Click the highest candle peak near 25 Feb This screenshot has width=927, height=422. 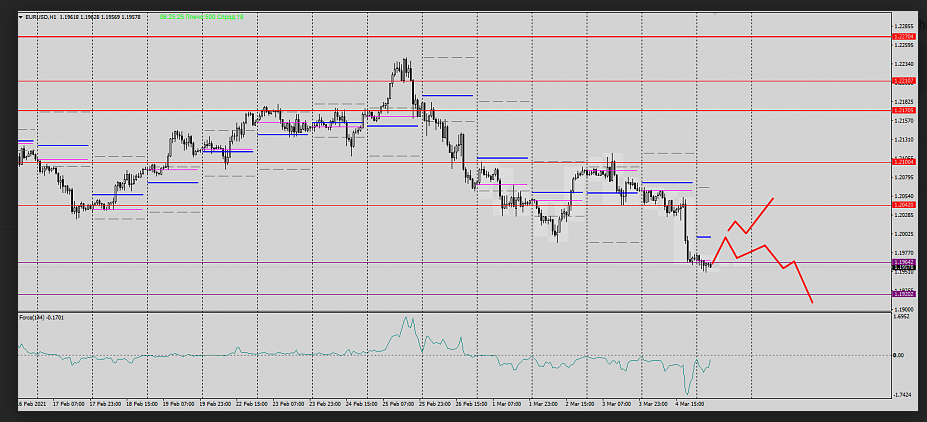pyautogui.click(x=405, y=61)
